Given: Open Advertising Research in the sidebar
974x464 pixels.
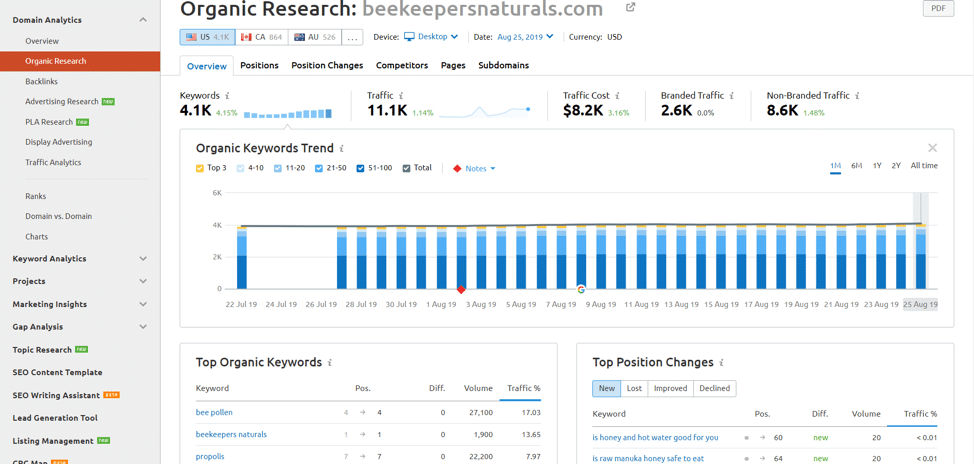Looking at the screenshot, I should 62,101.
